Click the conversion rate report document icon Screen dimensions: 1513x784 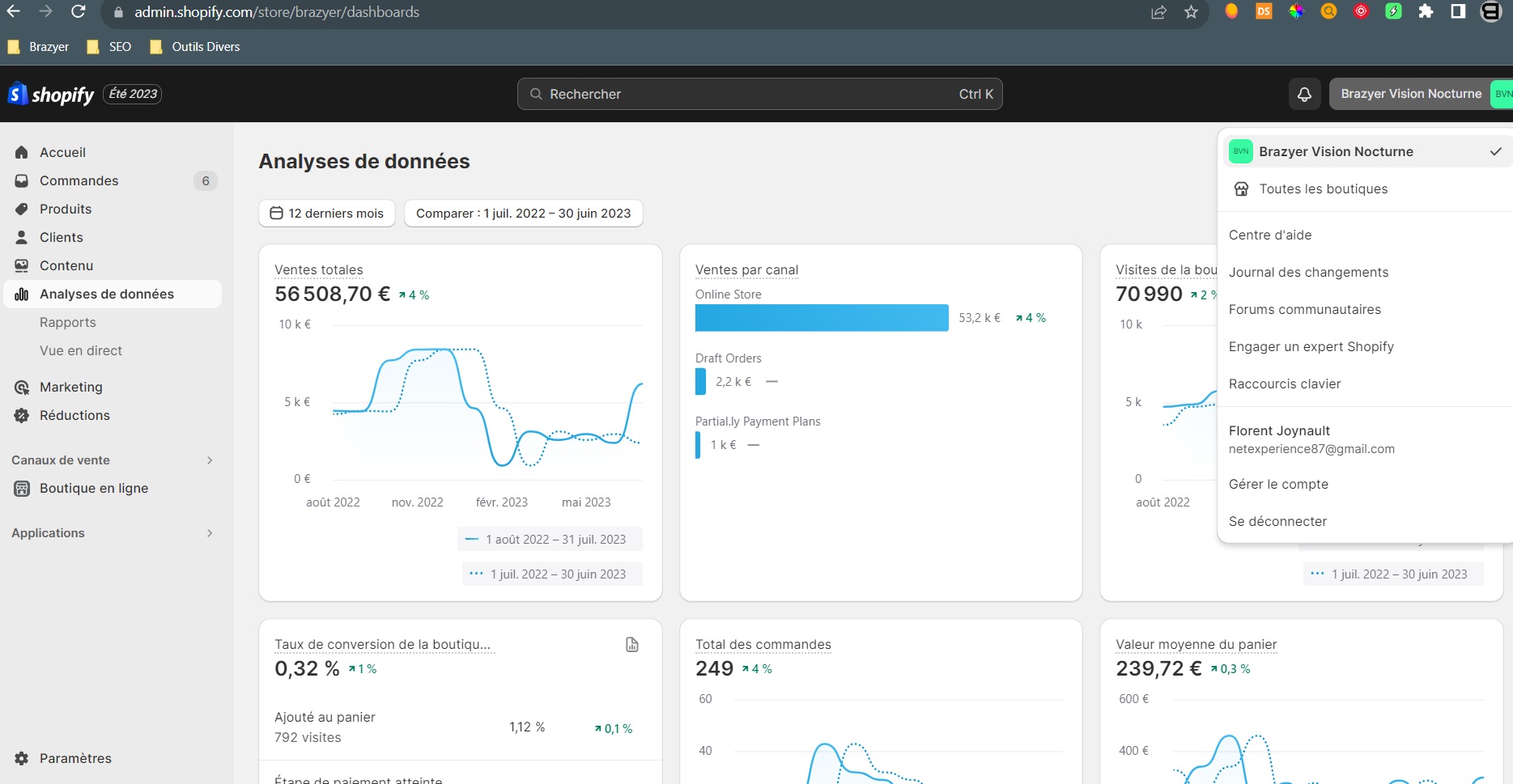point(632,645)
